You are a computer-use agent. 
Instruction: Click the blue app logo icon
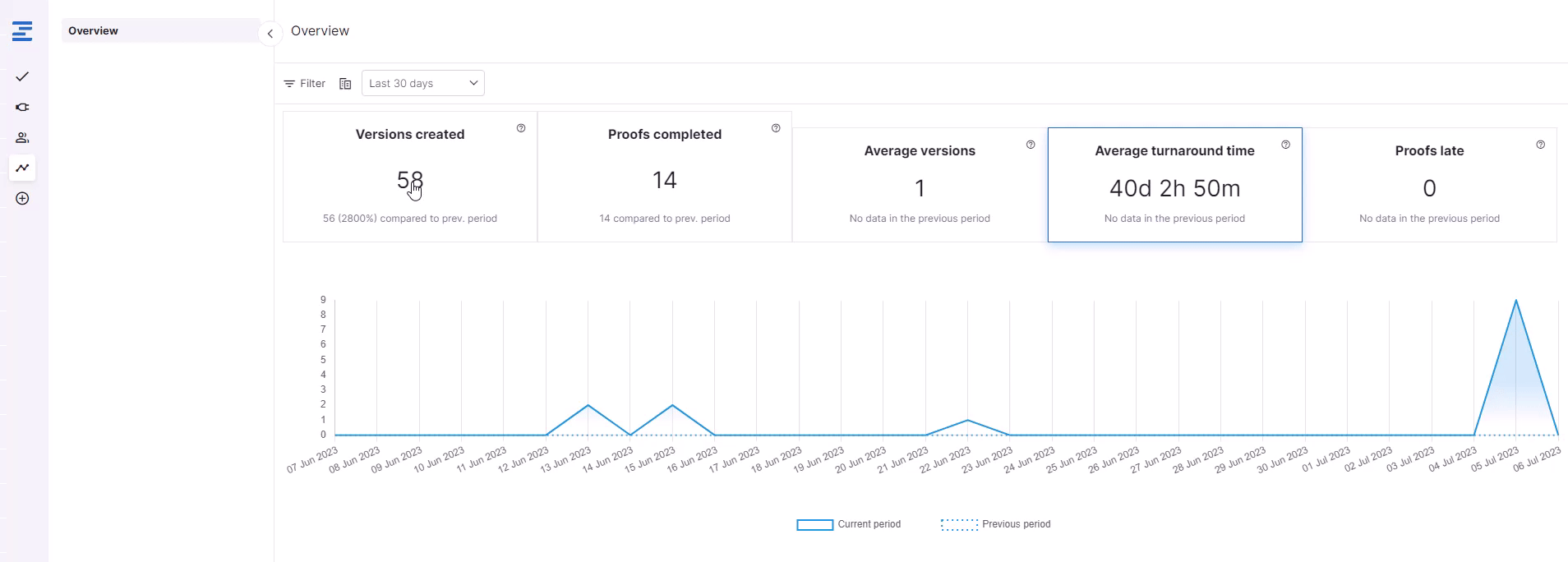[22, 31]
